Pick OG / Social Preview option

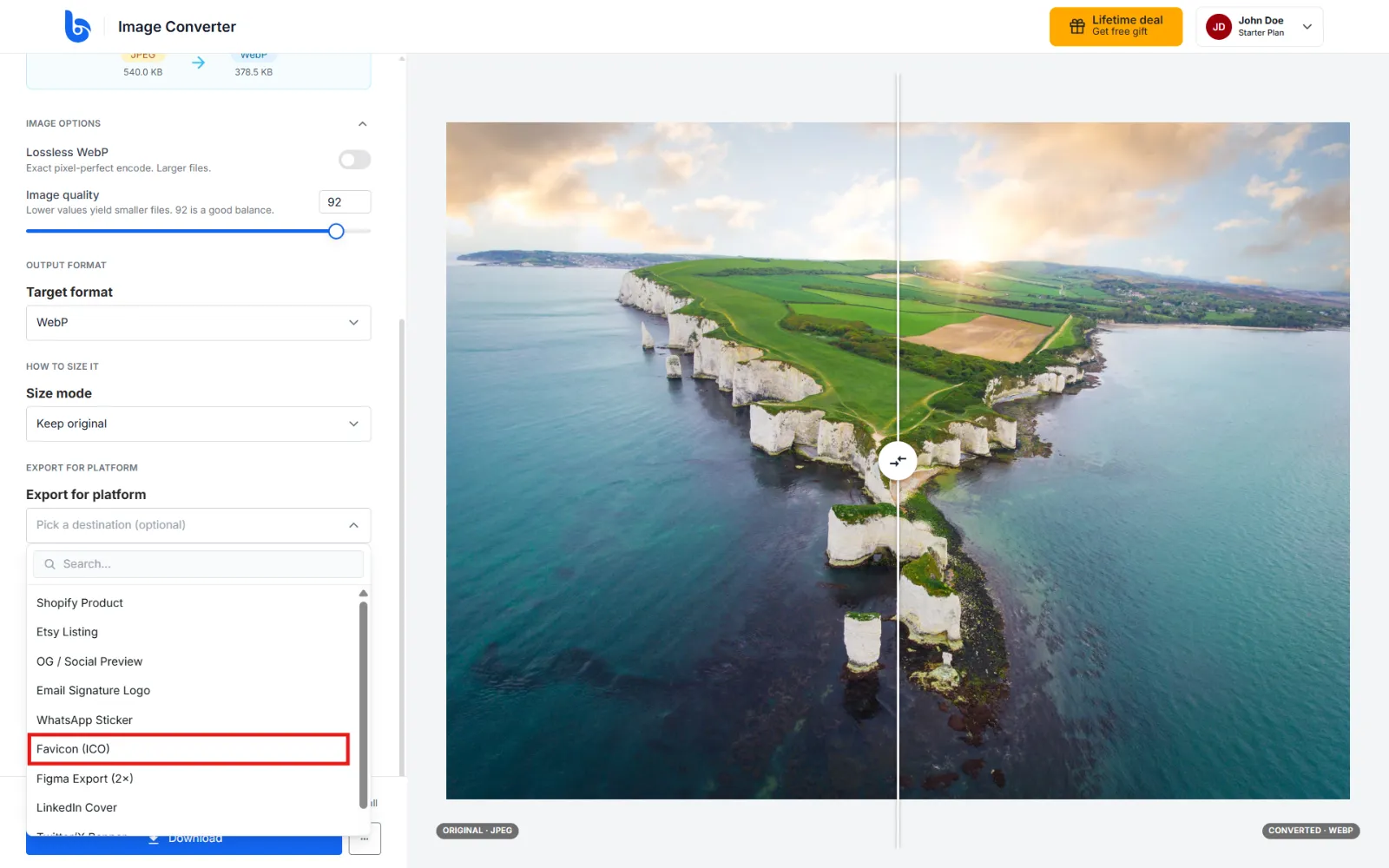193,661
